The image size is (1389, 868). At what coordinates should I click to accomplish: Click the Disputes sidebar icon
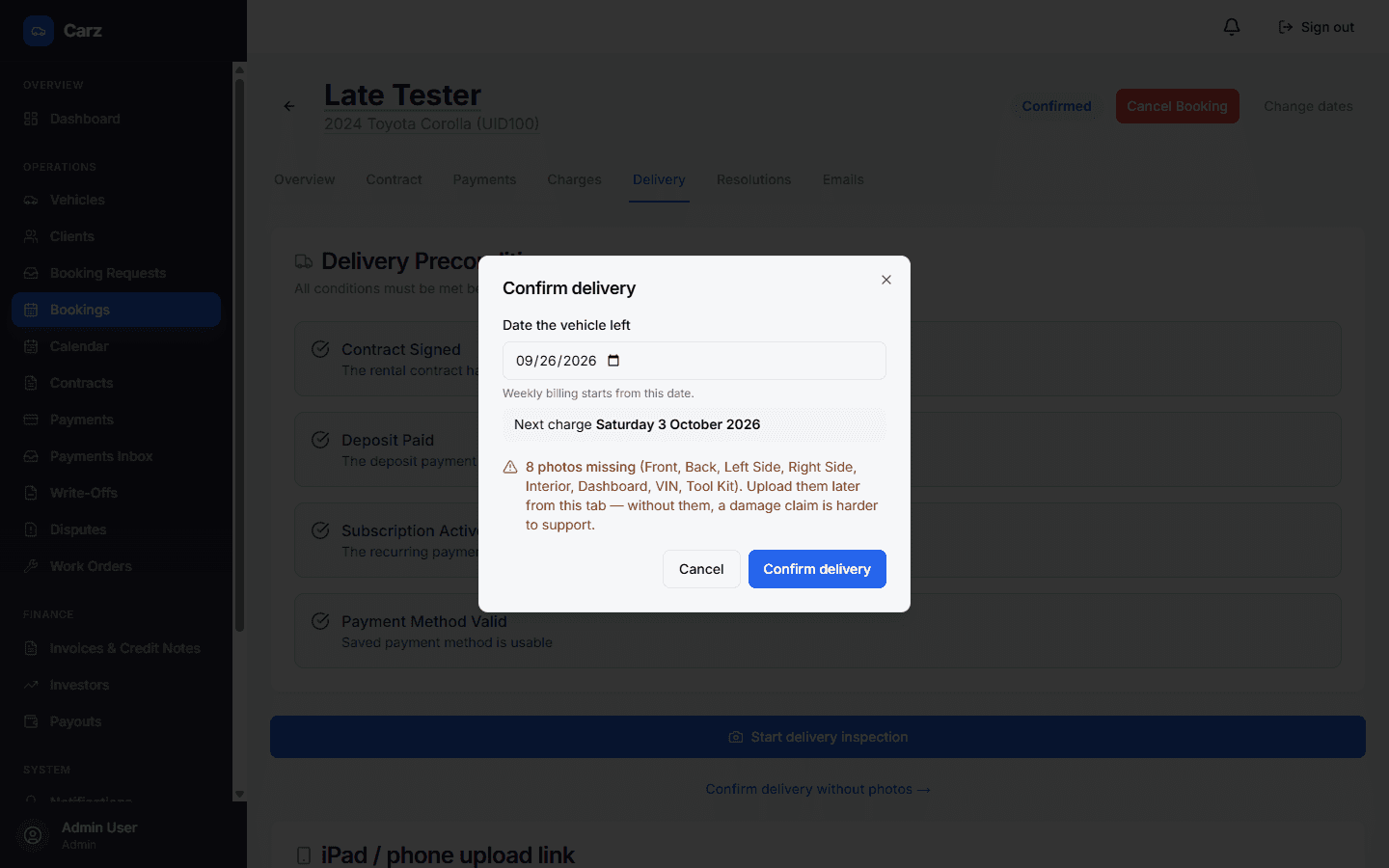tap(31, 529)
